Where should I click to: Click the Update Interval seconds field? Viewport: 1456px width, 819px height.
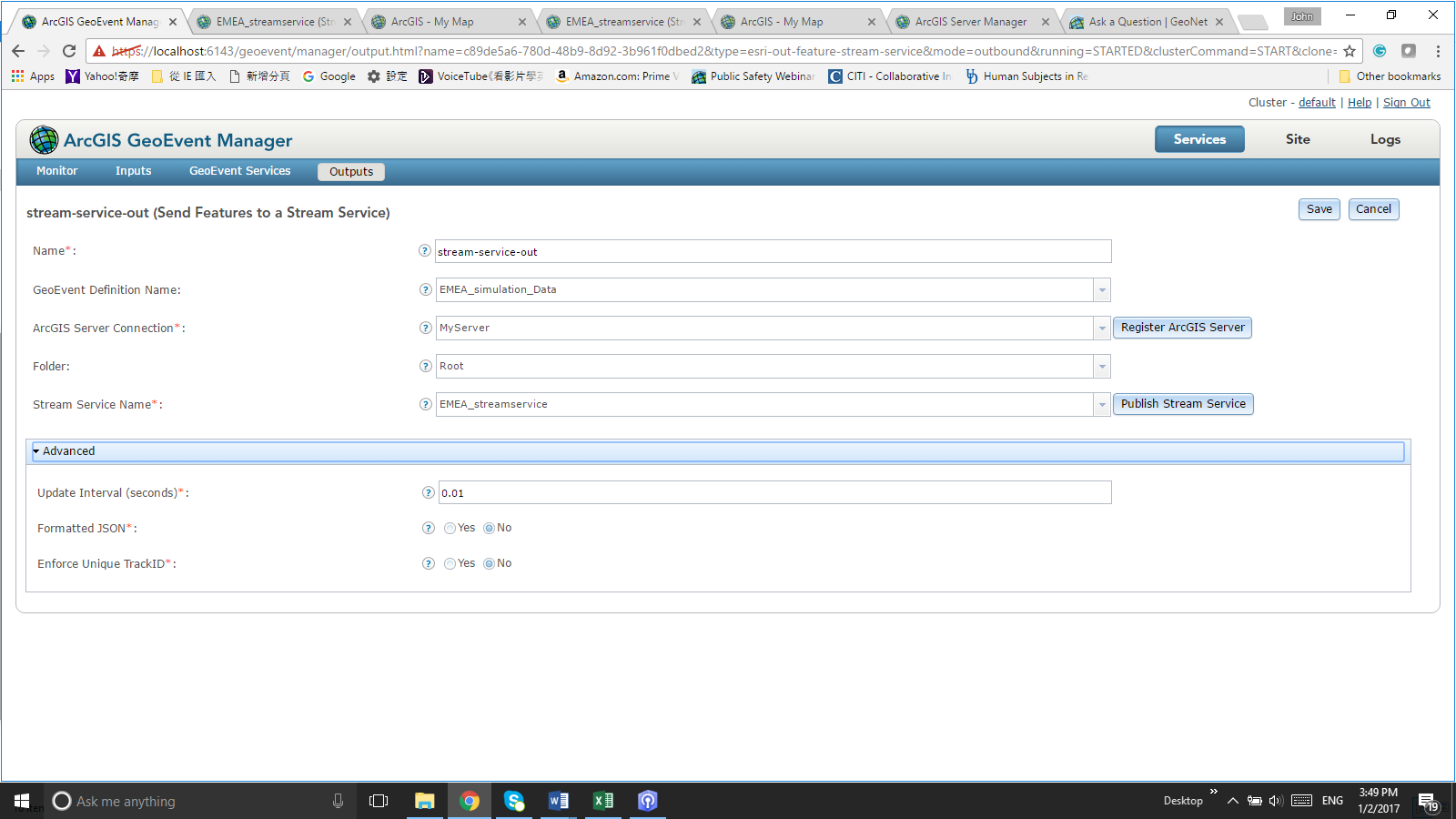[x=775, y=493]
